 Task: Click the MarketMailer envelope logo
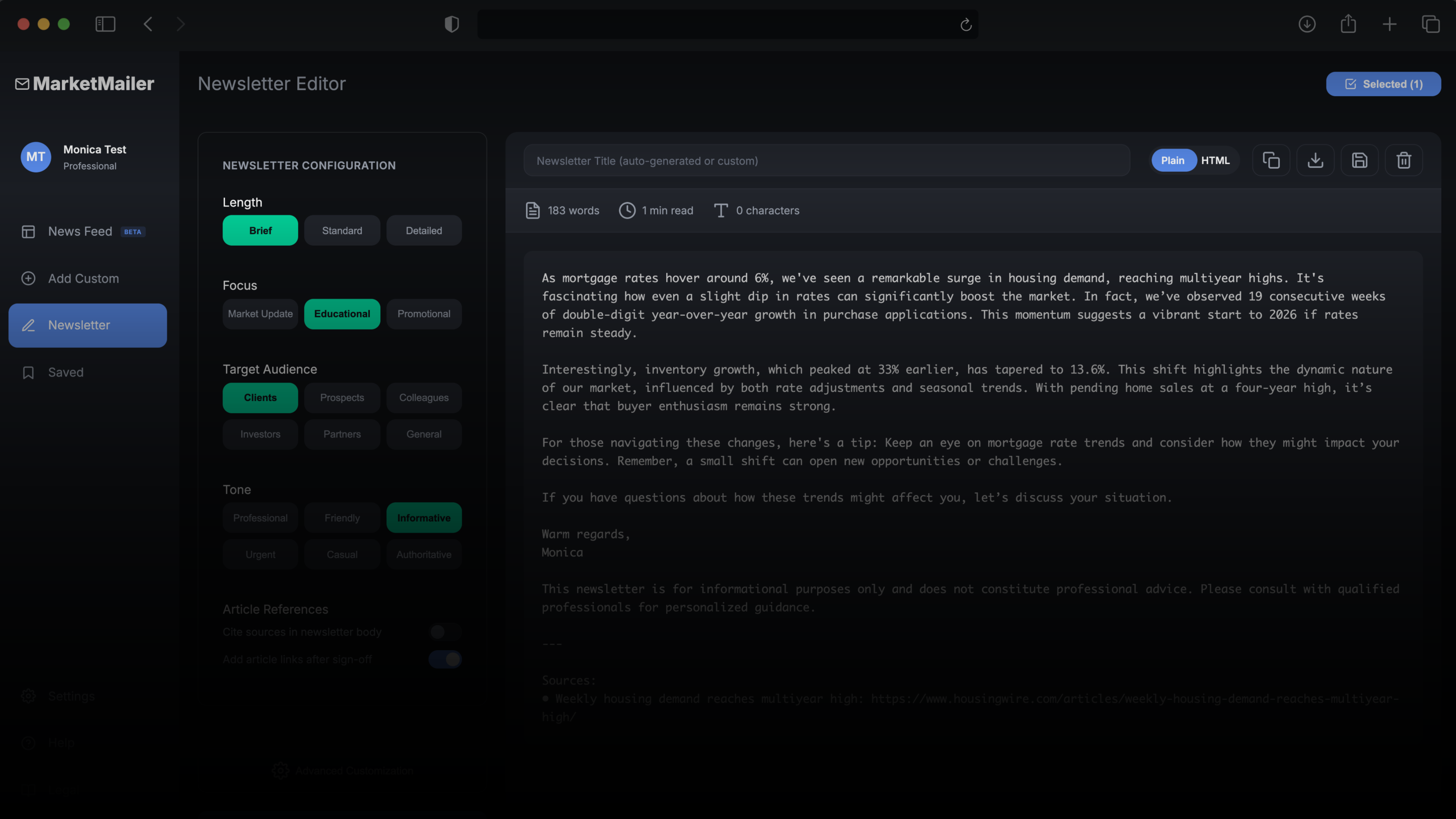[x=22, y=84]
